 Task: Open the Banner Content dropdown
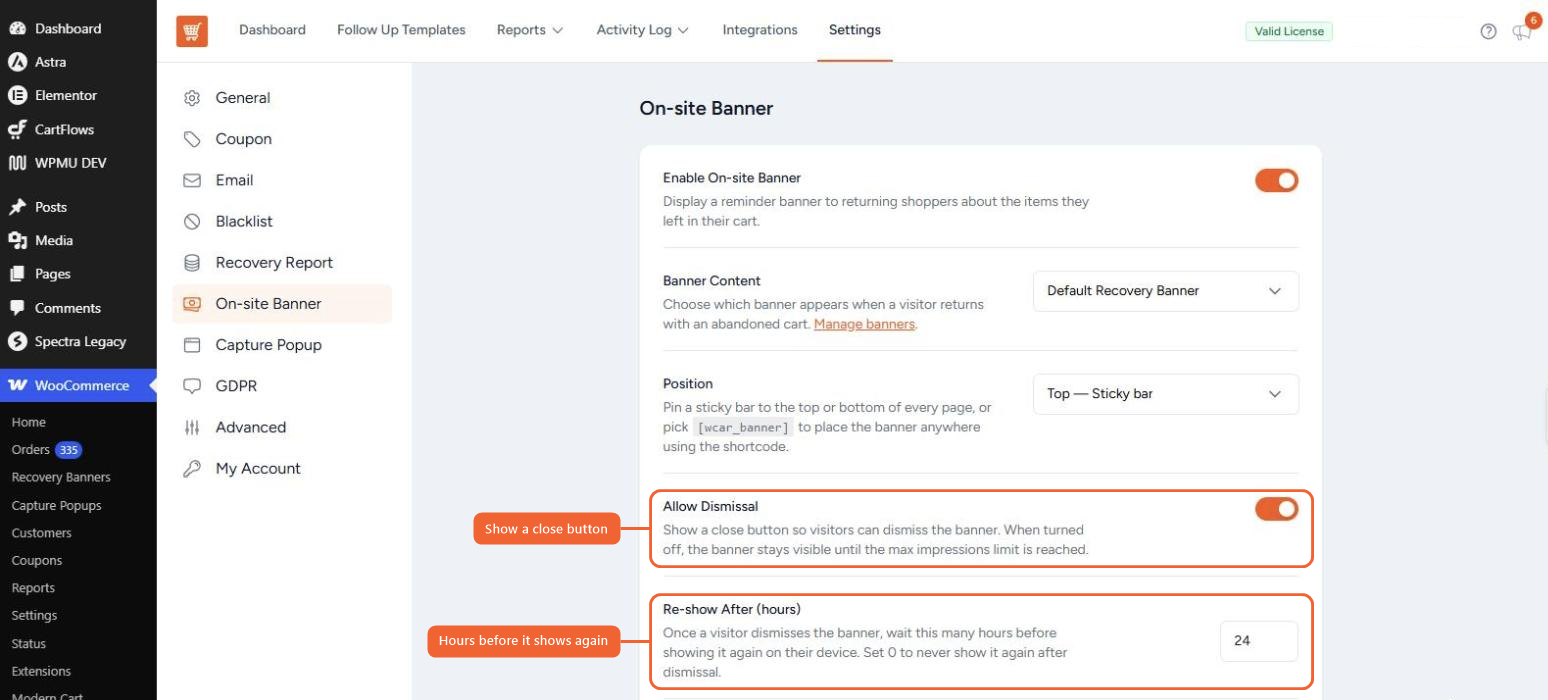(1165, 291)
